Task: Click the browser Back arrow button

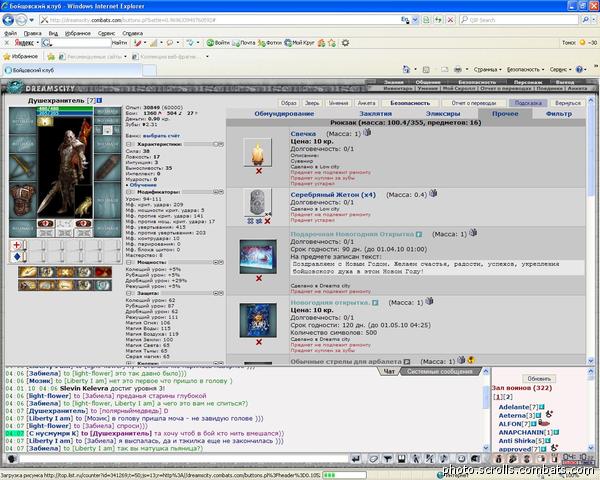Action: click(x=8, y=20)
